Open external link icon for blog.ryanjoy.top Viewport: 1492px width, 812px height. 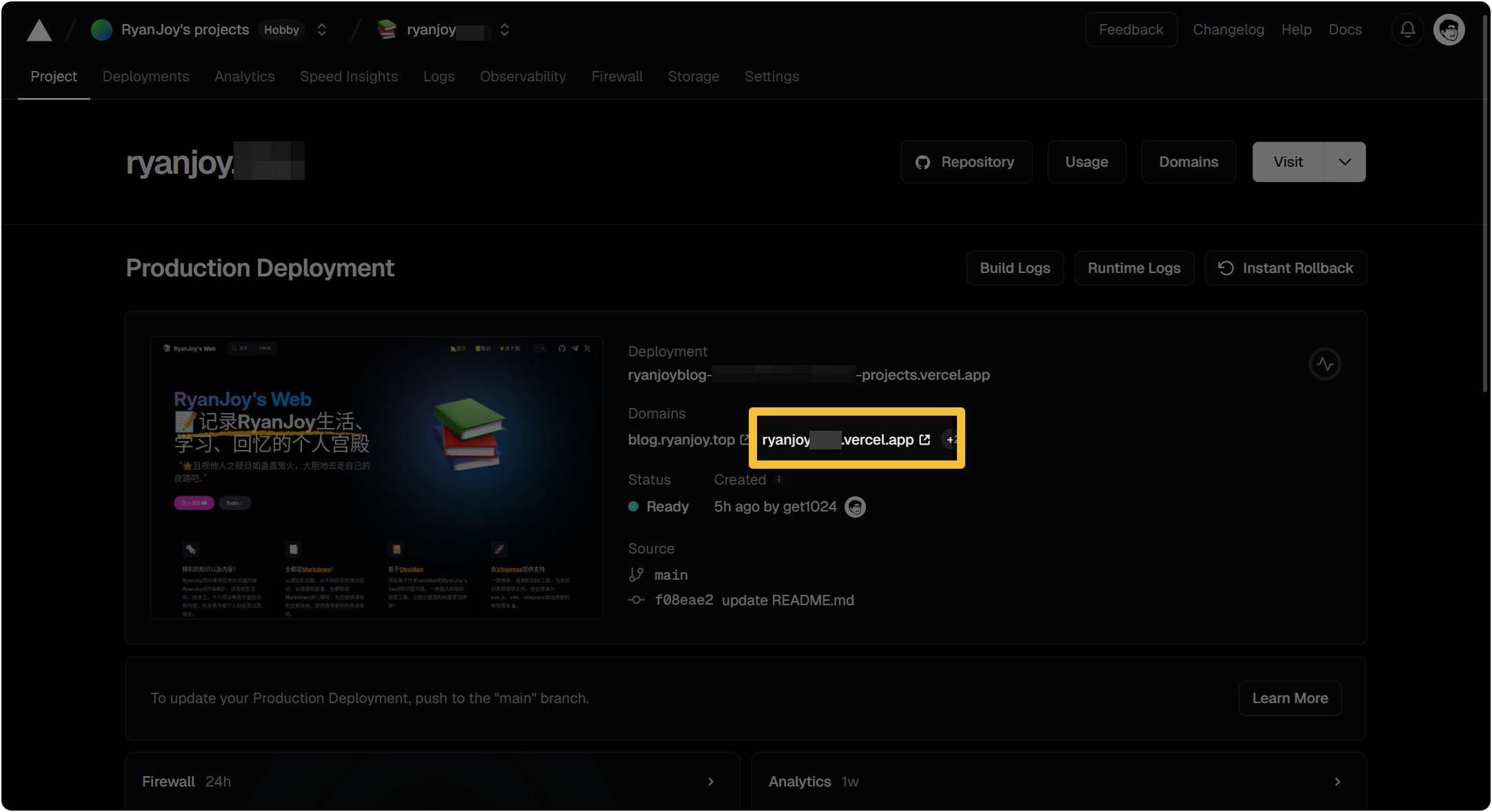coord(744,439)
